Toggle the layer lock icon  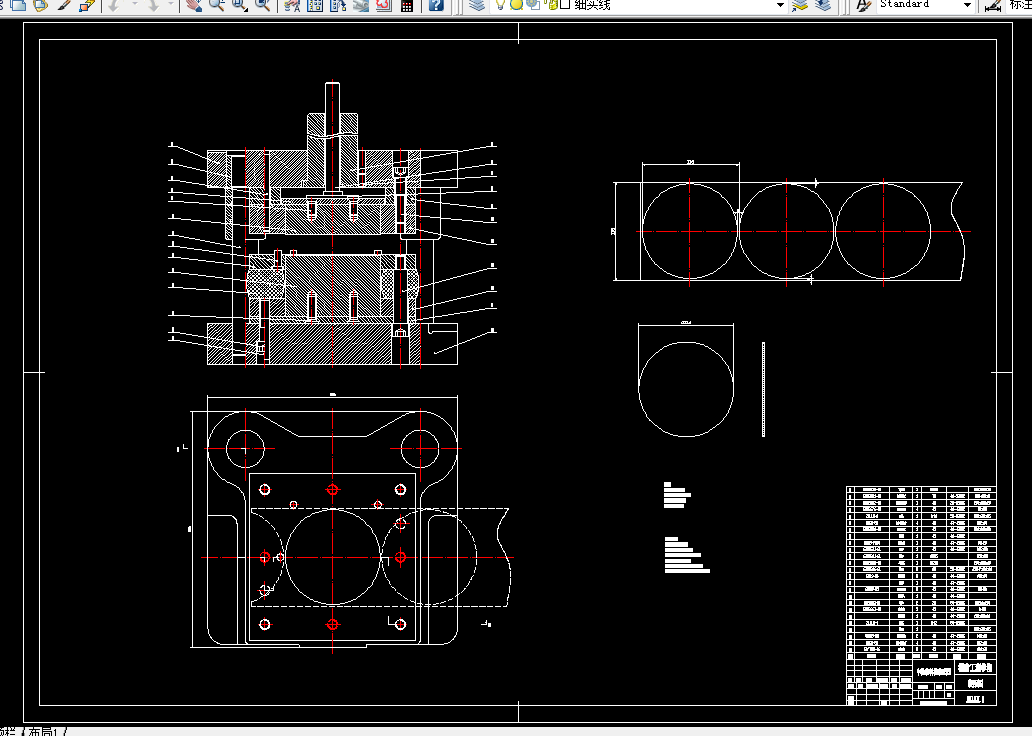[x=552, y=5]
